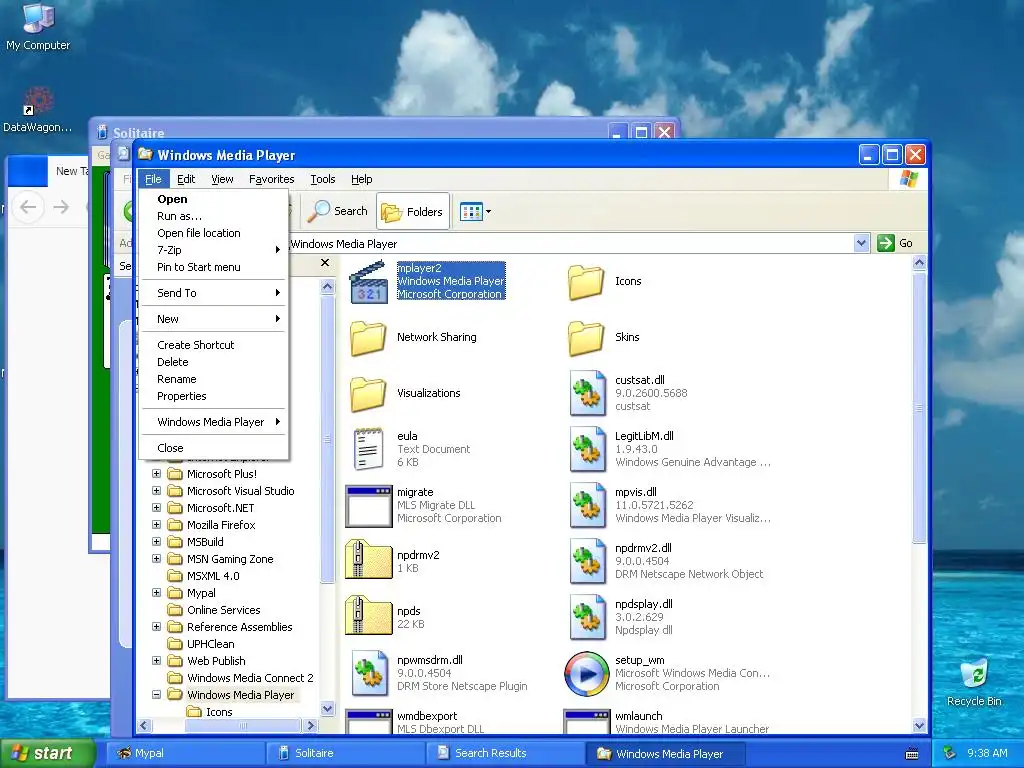Expand the New submenu
This screenshot has height=768, width=1024.
pyautogui.click(x=214, y=319)
